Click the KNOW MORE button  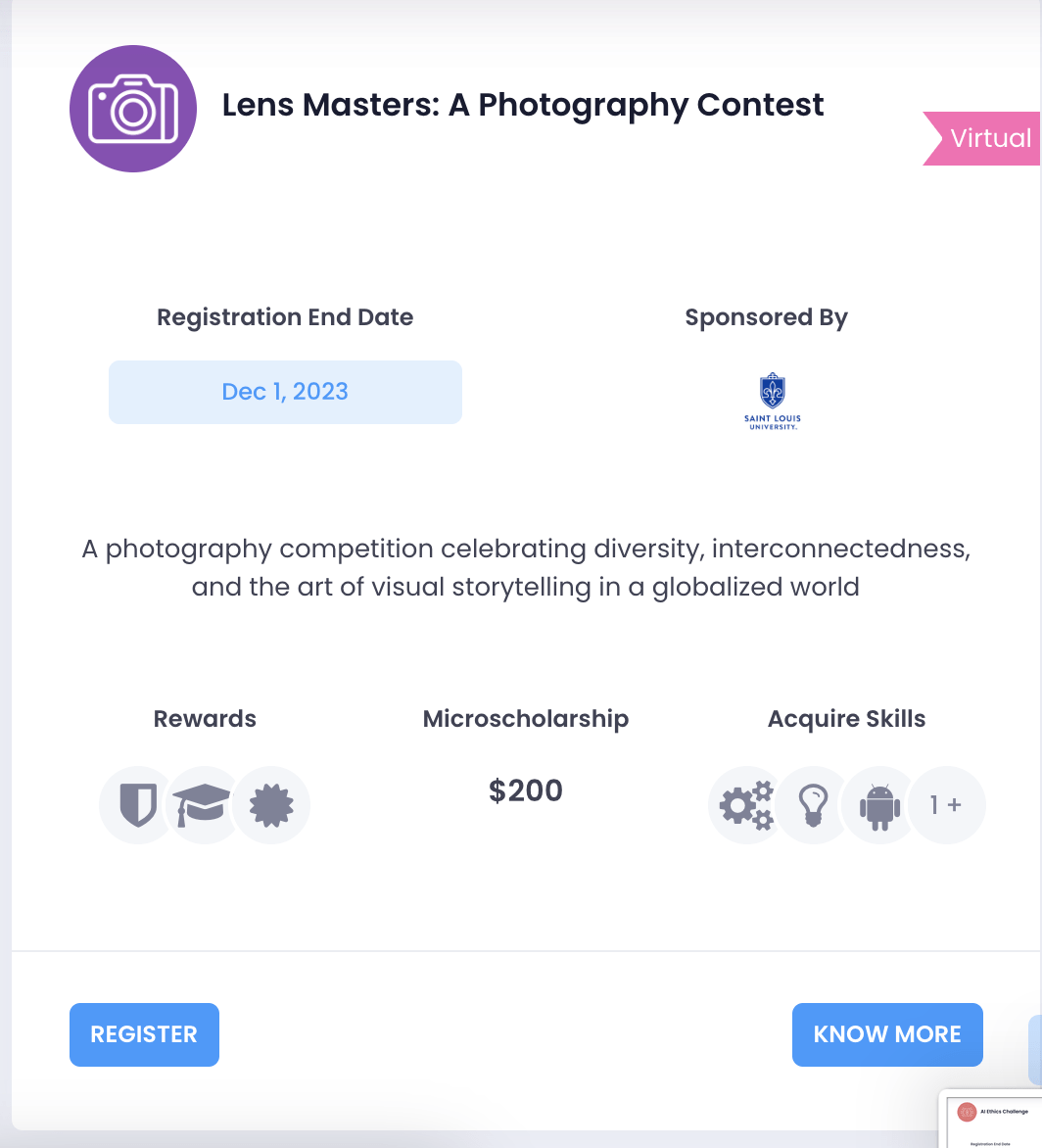[x=887, y=1034]
